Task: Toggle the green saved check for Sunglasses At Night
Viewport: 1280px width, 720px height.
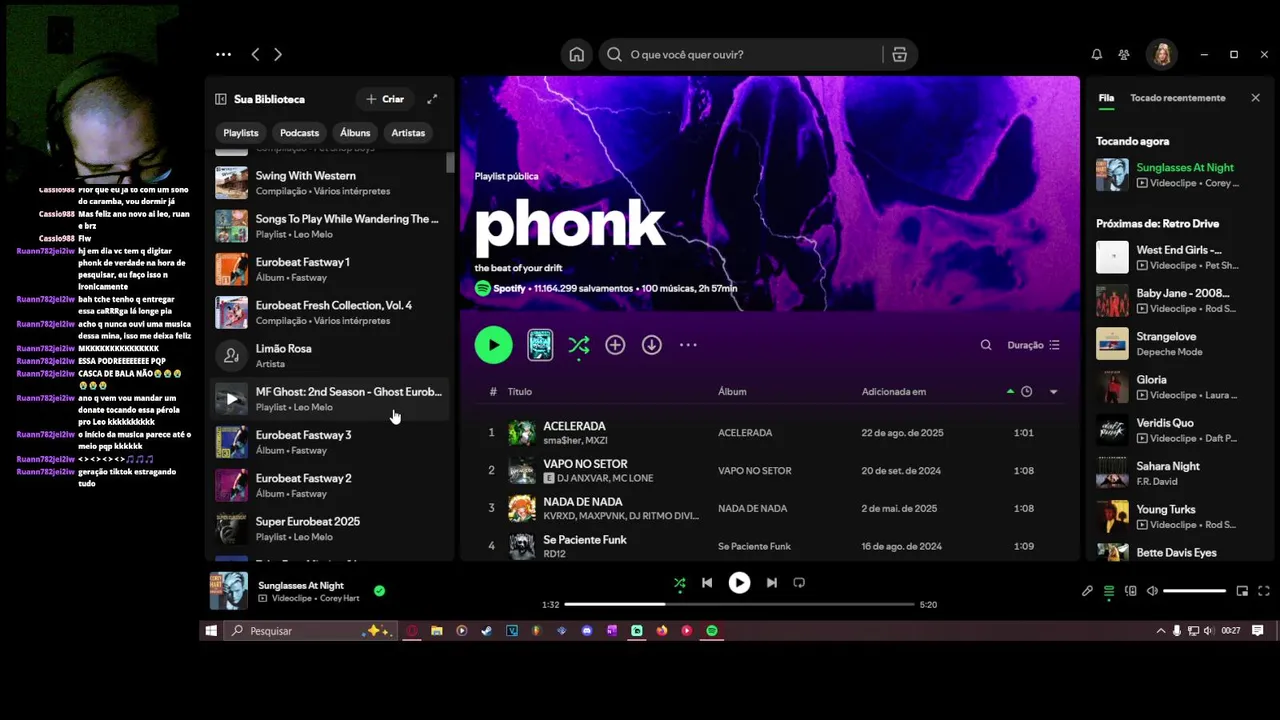Action: [379, 591]
